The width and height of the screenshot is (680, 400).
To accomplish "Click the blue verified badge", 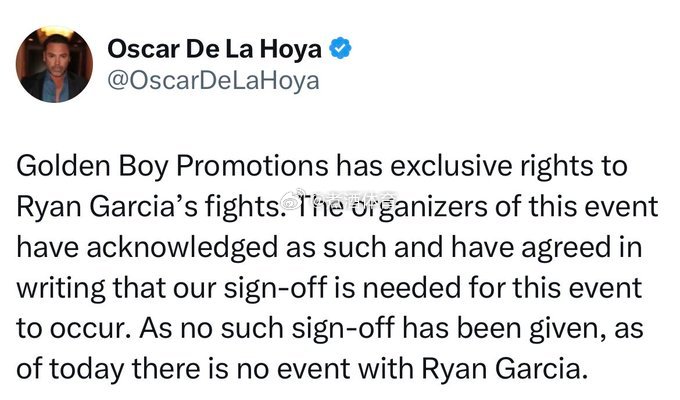I will [x=340, y=48].
